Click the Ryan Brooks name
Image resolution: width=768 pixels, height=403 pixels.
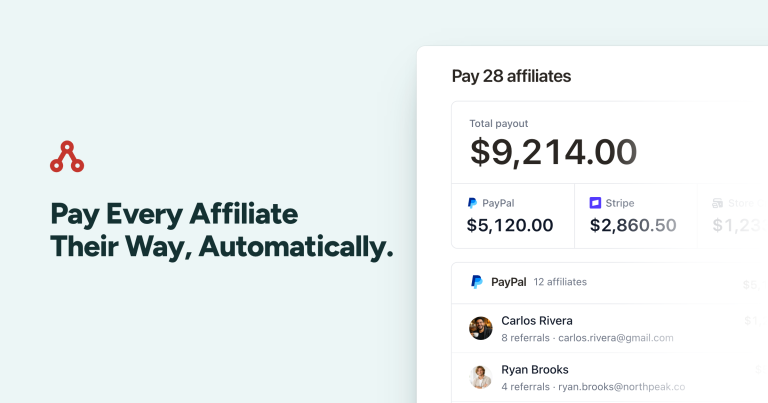(535, 370)
